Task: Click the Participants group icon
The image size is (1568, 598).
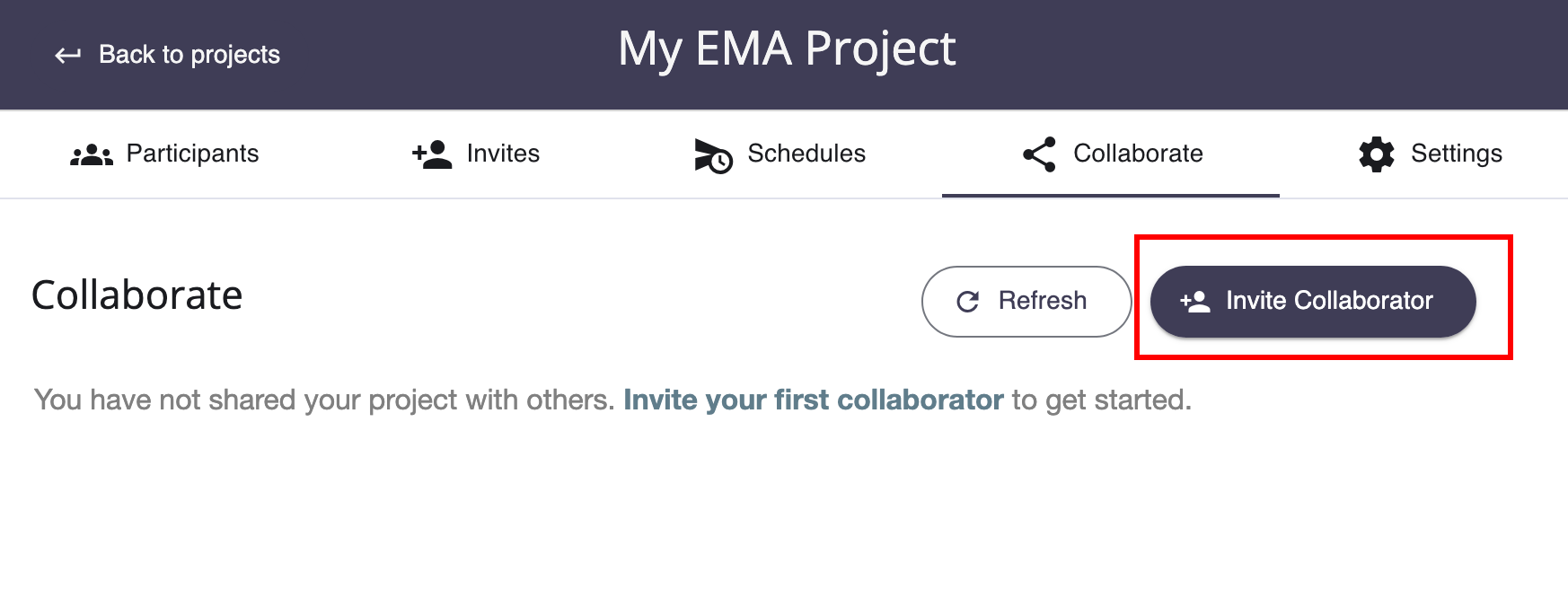Action: [92, 154]
